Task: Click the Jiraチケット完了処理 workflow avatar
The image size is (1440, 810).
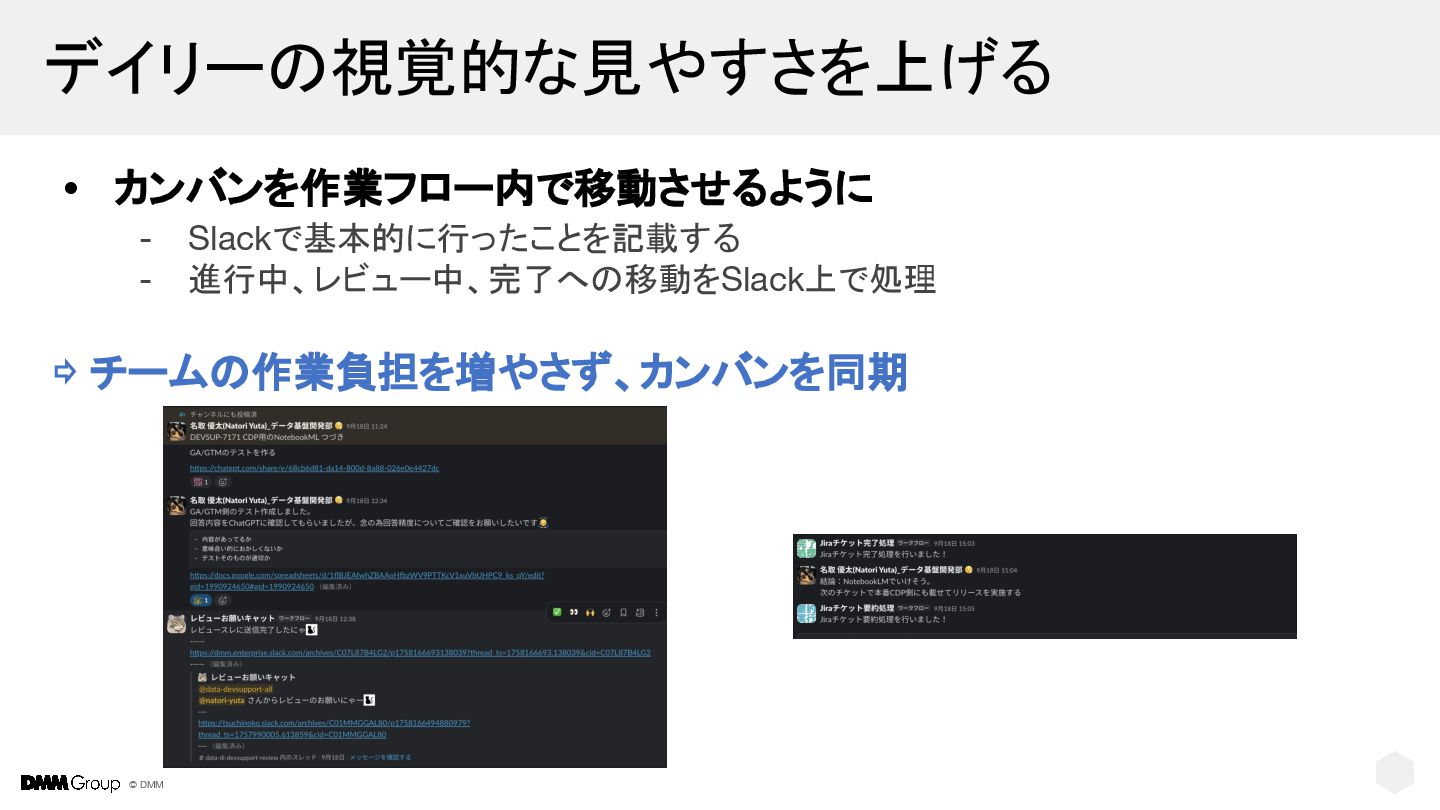Action: point(806,548)
